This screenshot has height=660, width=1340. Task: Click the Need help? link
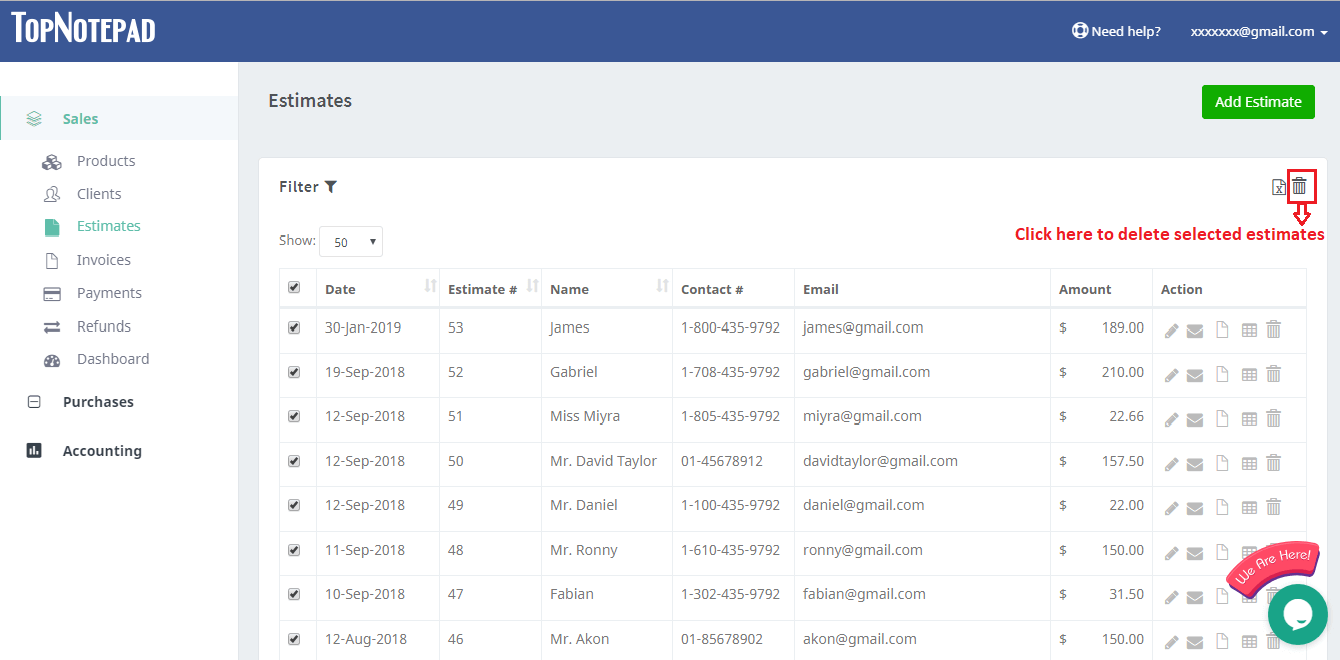[1116, 31]
